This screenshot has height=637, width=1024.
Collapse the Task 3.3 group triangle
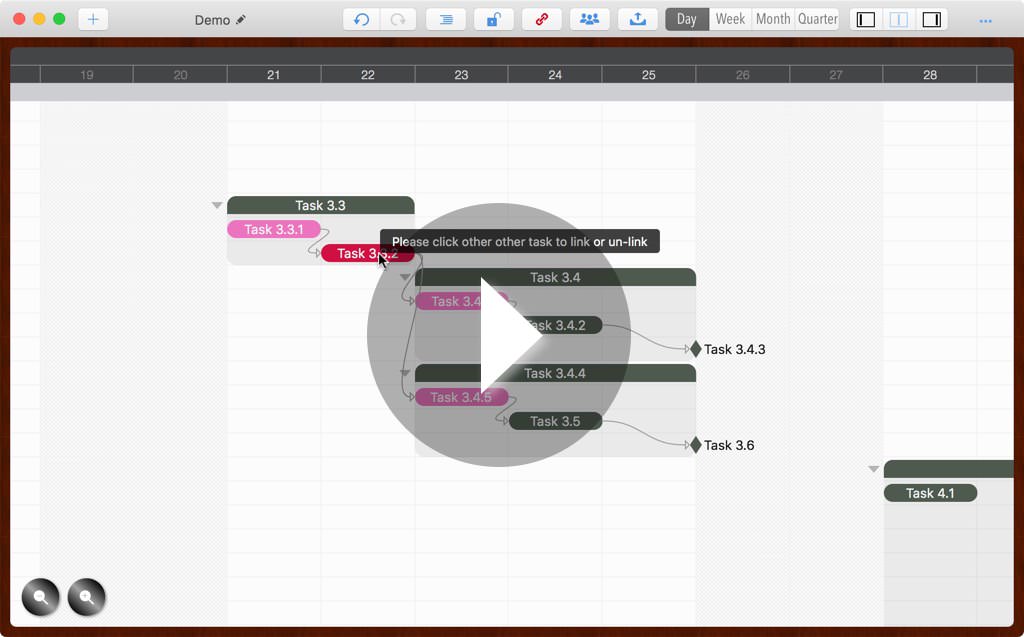tap(216, 205)
